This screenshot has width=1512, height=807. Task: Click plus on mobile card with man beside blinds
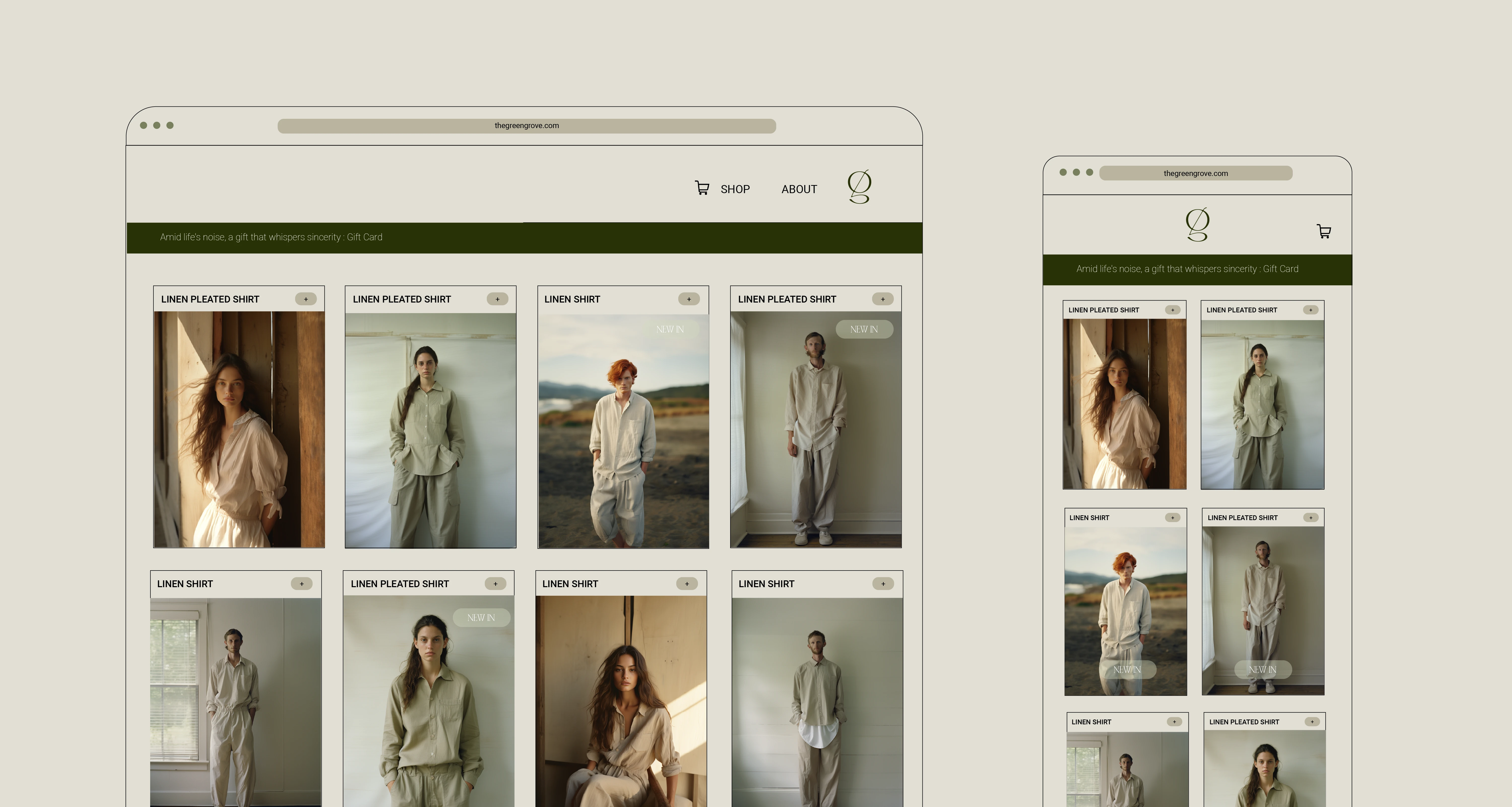[1174, 722]
